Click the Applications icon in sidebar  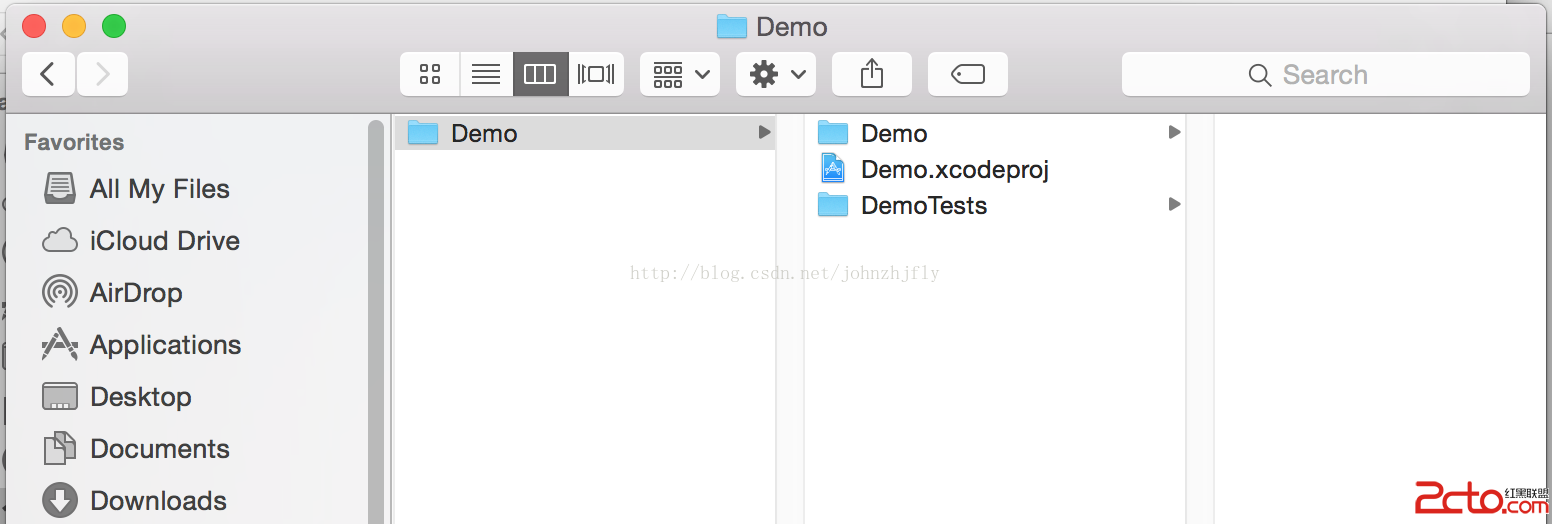60,345
